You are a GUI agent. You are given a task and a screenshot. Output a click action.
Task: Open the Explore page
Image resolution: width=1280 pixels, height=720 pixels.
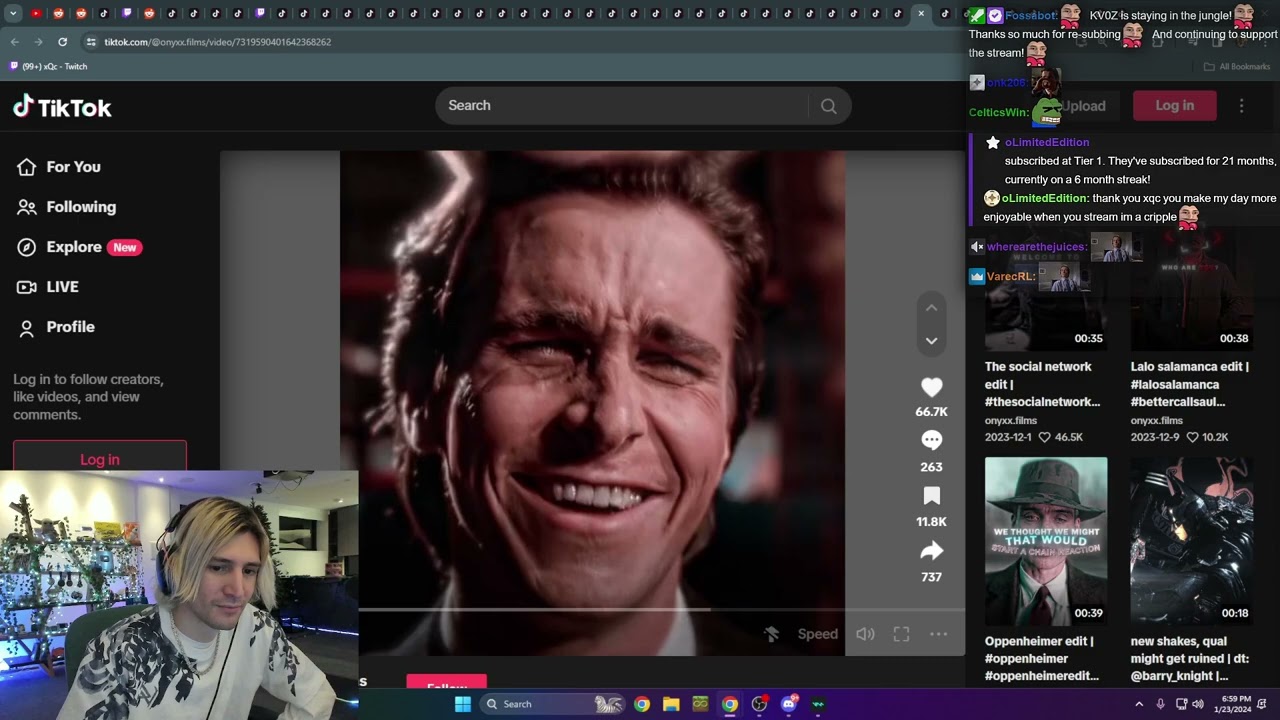(x=78, y=247)
